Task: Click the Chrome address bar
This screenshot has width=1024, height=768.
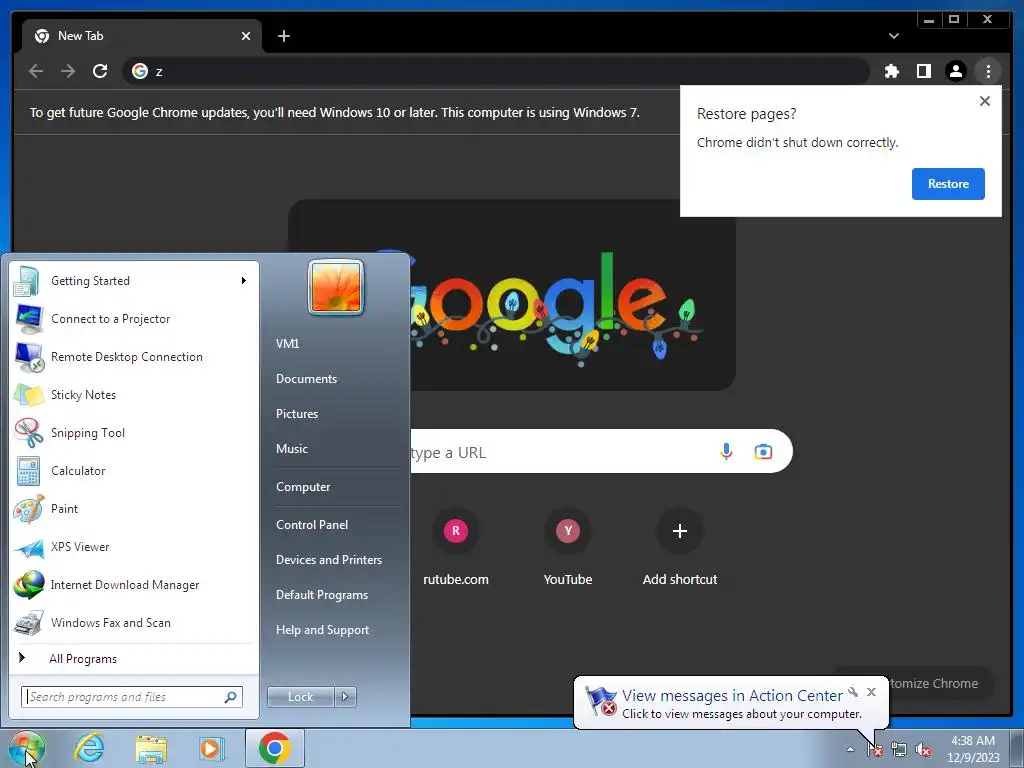Action: (x=496, y=71)
